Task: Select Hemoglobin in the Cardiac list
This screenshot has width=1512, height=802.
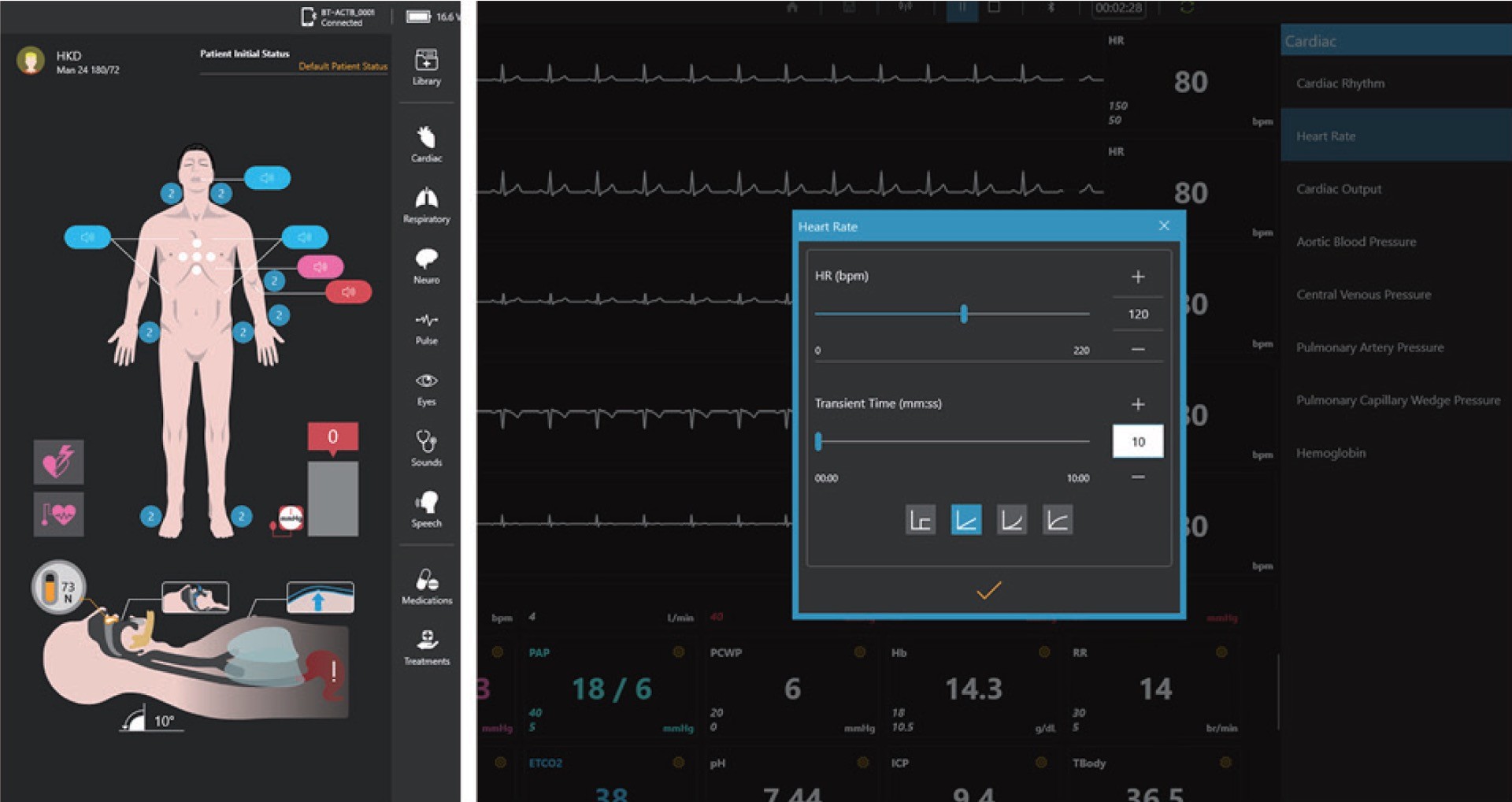Action: 1396,452
